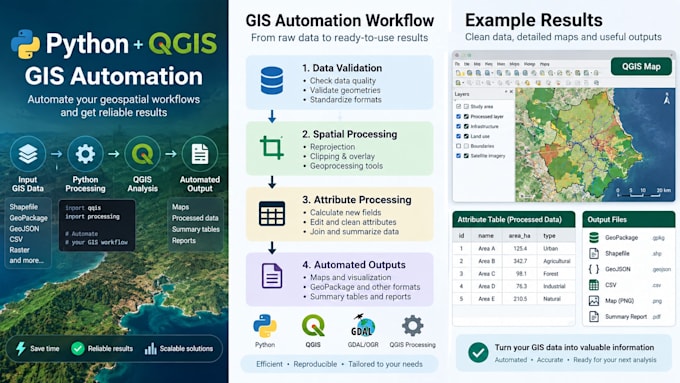The height and width of the screenshot is (383, 680).
Task: Click Raster in the input formats list
Action: 20,250
